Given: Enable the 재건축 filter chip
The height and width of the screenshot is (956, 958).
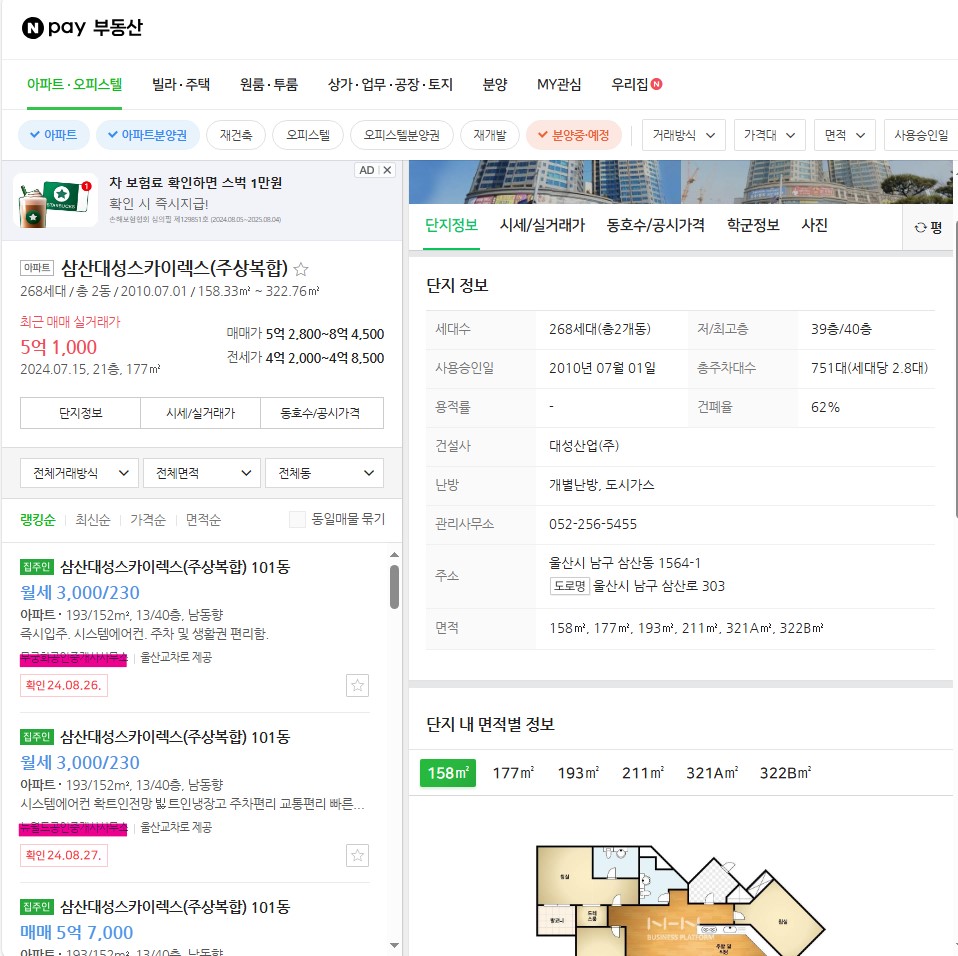Looking at the screenshot, I should point(236,135).
